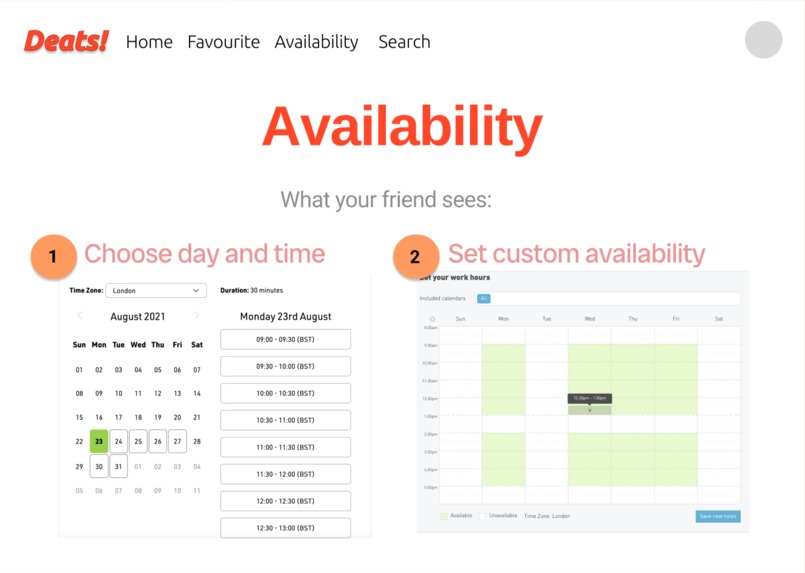The image size is (805, 573).
Task: Click Save new rules button
Action: coord(718,516)
